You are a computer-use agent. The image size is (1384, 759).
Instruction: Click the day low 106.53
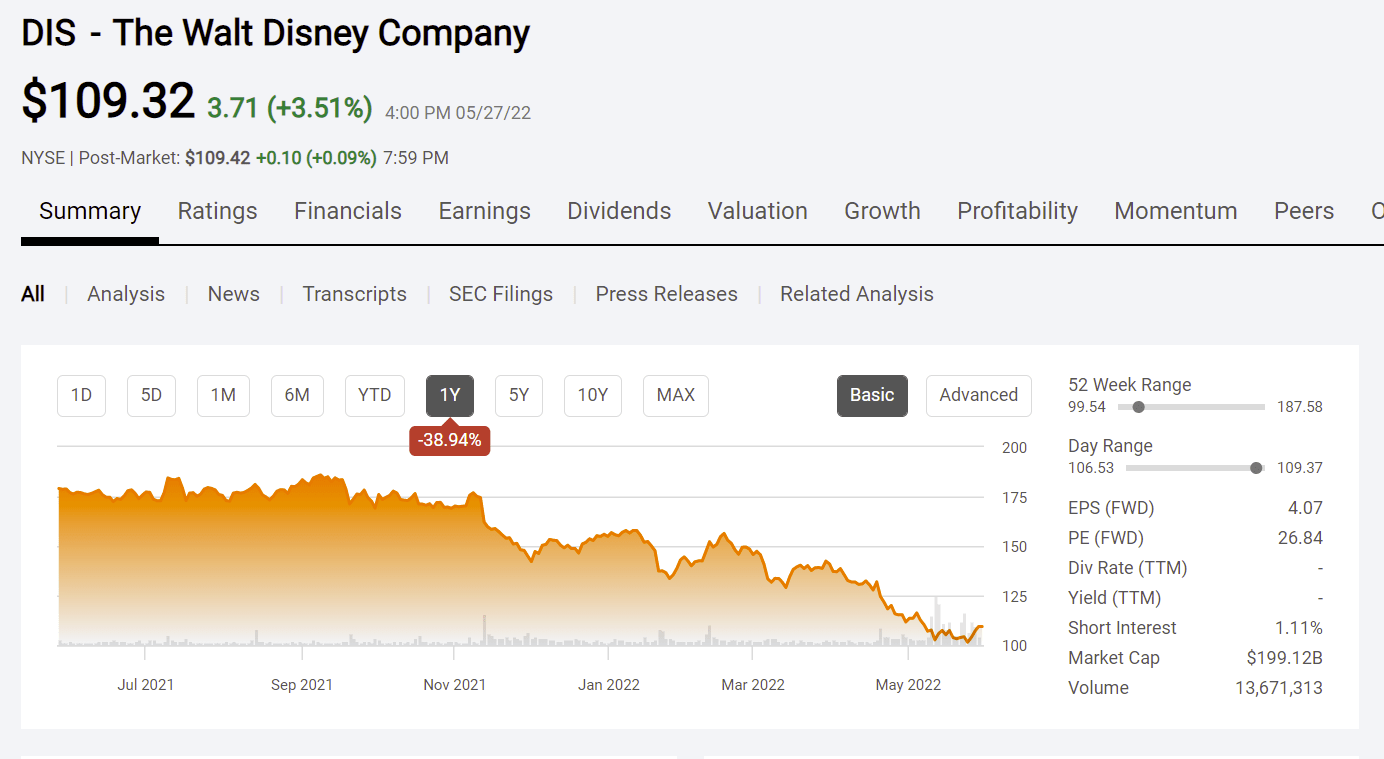click(x=1091, y=468)
